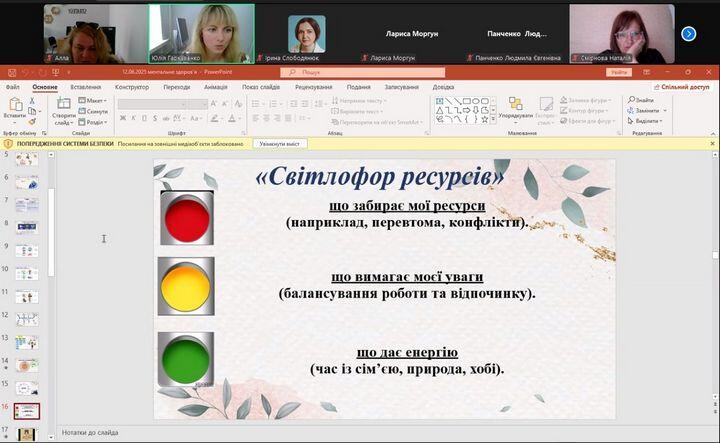Select the text box shape in gallery
The image size is (720, 443).
pyautogui.click(x=439, y=101)
